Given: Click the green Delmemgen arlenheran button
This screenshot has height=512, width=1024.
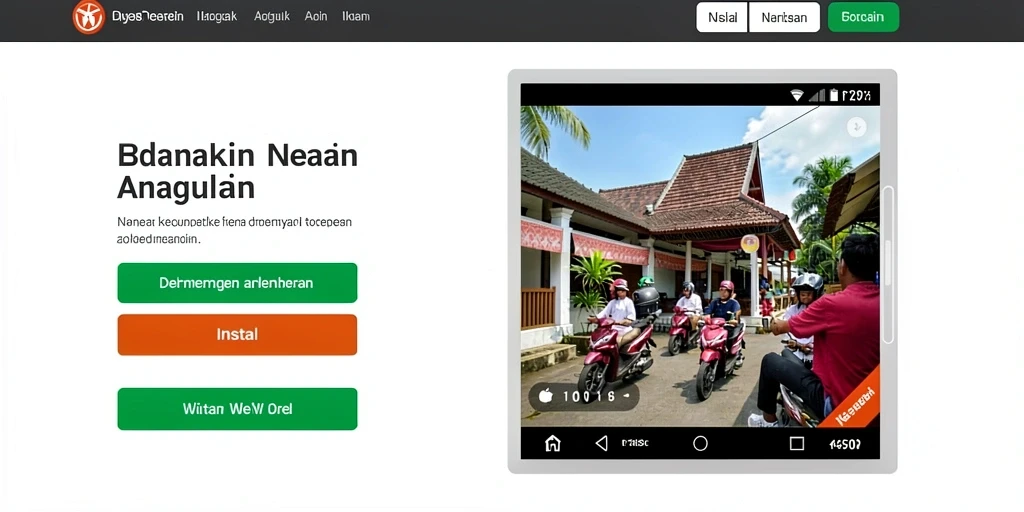Looking at the screenshot, I should tap(237, 283).
